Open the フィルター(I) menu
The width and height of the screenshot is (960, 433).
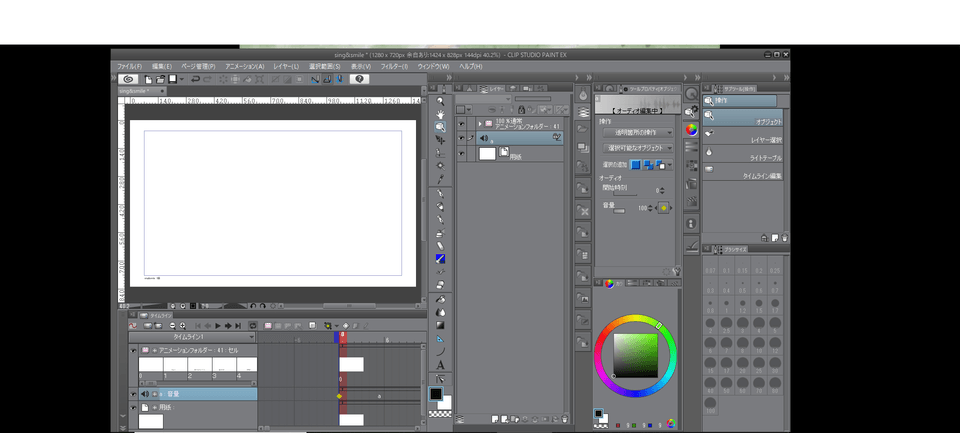[393, 66]
